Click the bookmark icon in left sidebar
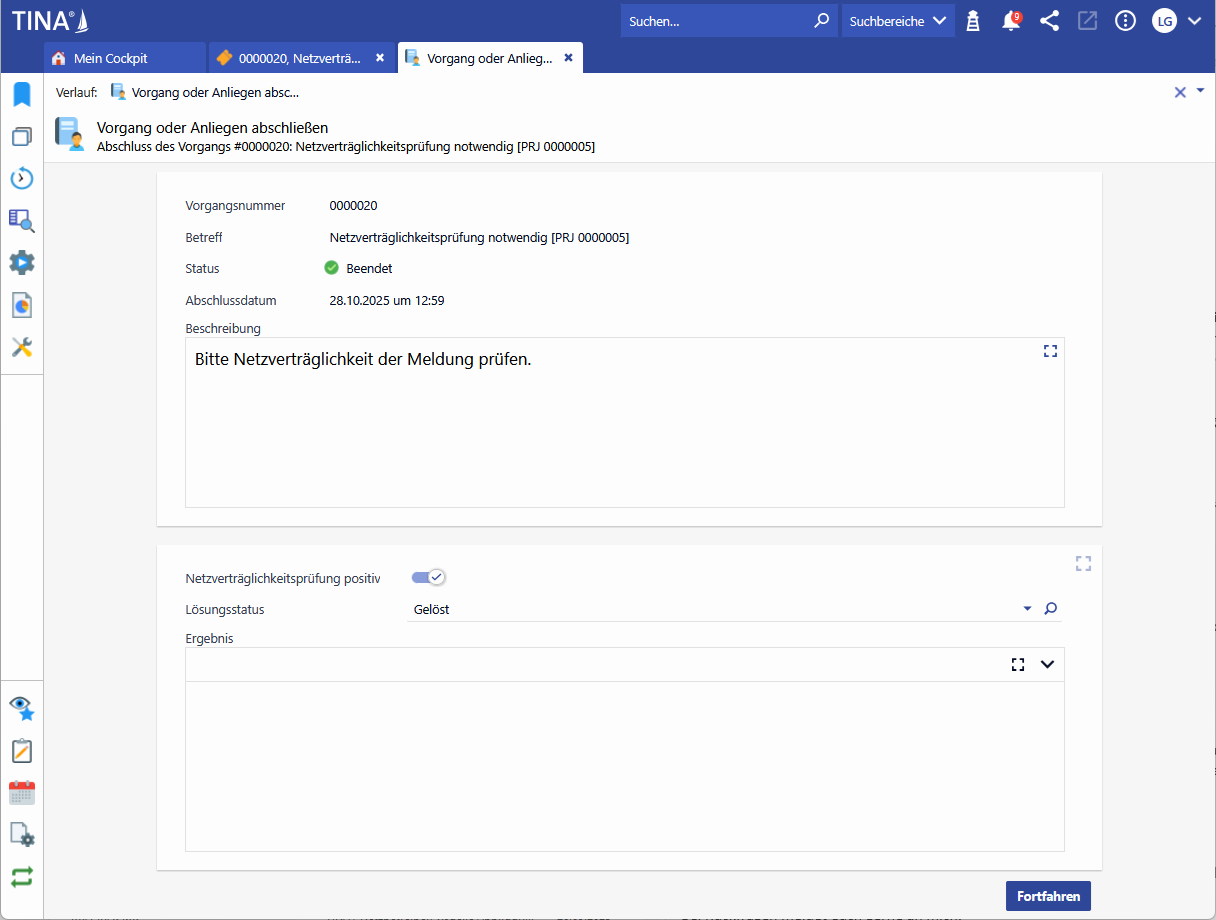This screenshot has height=920, width=1216. pos(22,95)
